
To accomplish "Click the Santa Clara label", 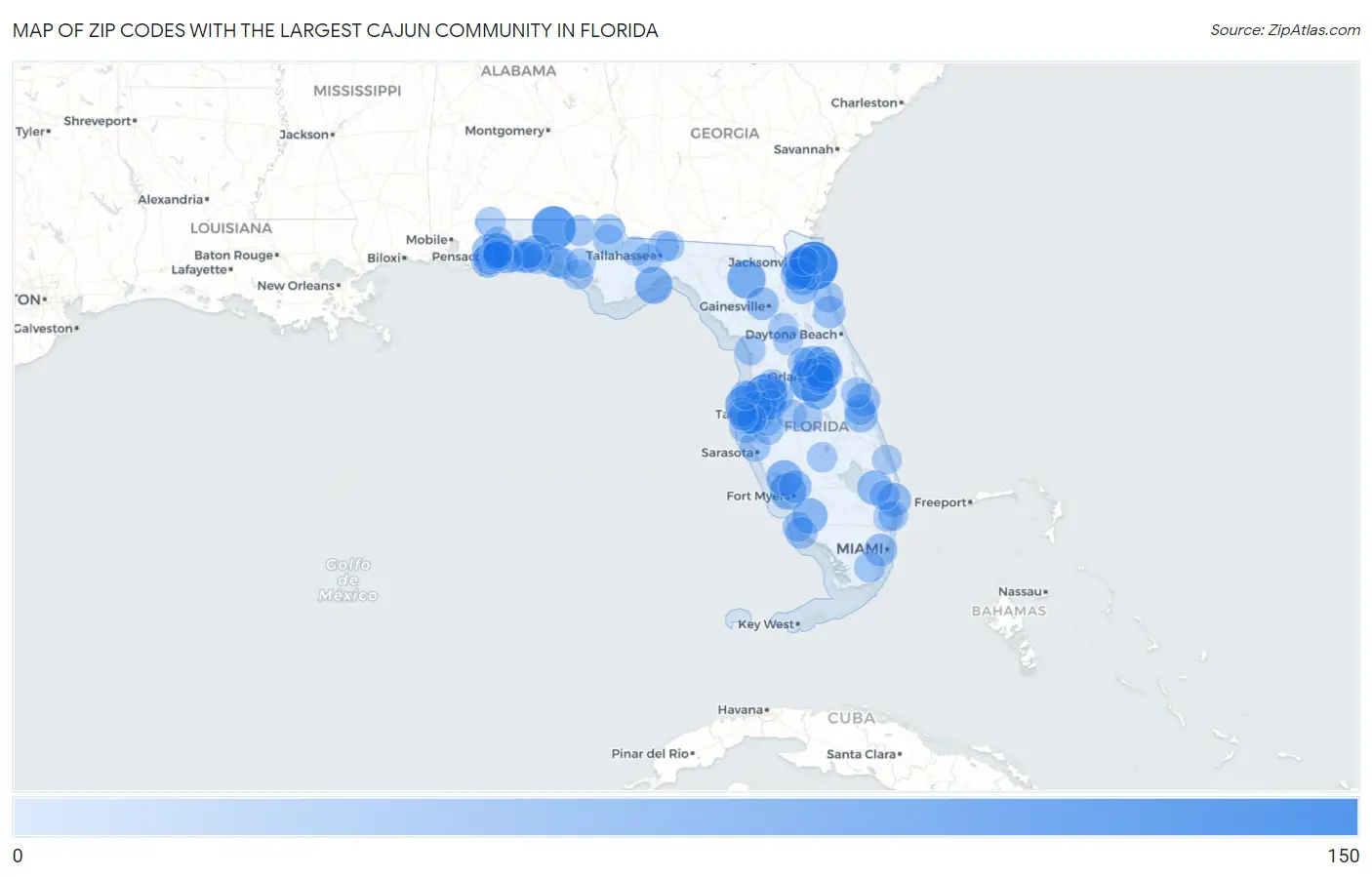I will click(x=861, y=754).
